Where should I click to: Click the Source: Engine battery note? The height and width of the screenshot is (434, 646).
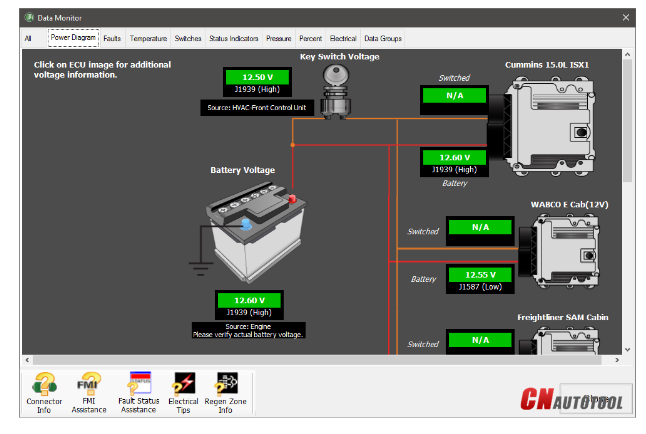248,330
